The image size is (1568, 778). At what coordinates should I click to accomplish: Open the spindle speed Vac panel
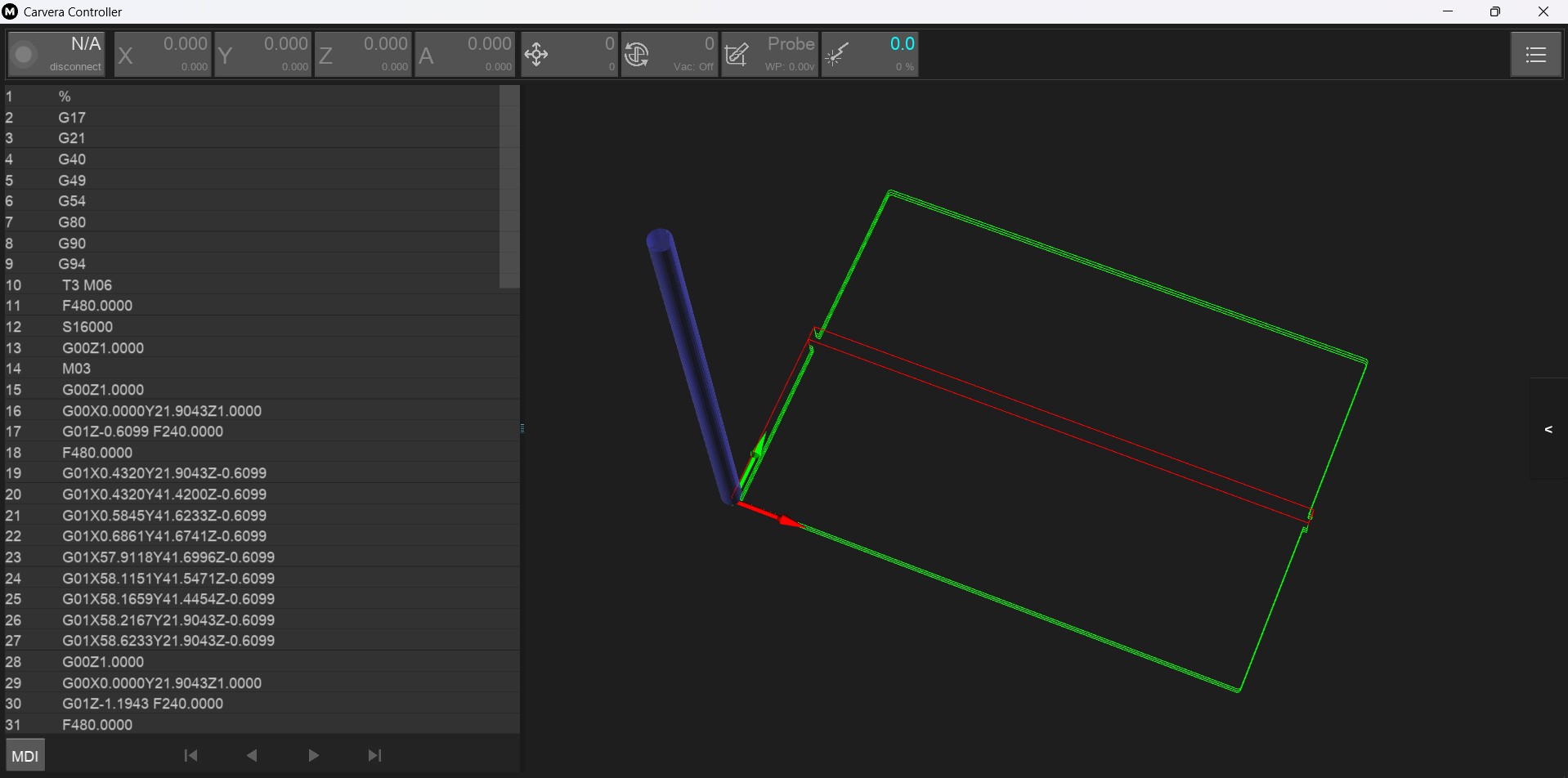click(x=670, y=55)
